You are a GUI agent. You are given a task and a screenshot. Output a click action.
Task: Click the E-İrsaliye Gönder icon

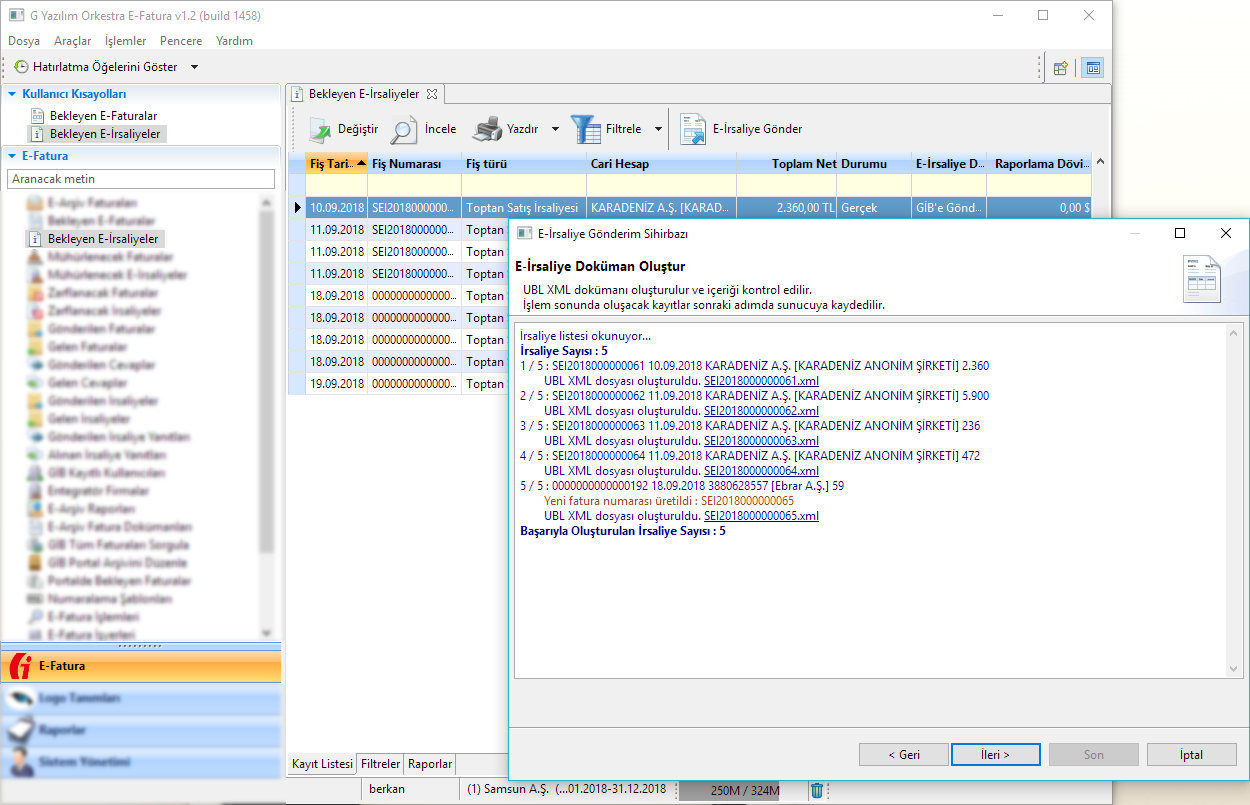pyautogui.click(x=693, y=129)
